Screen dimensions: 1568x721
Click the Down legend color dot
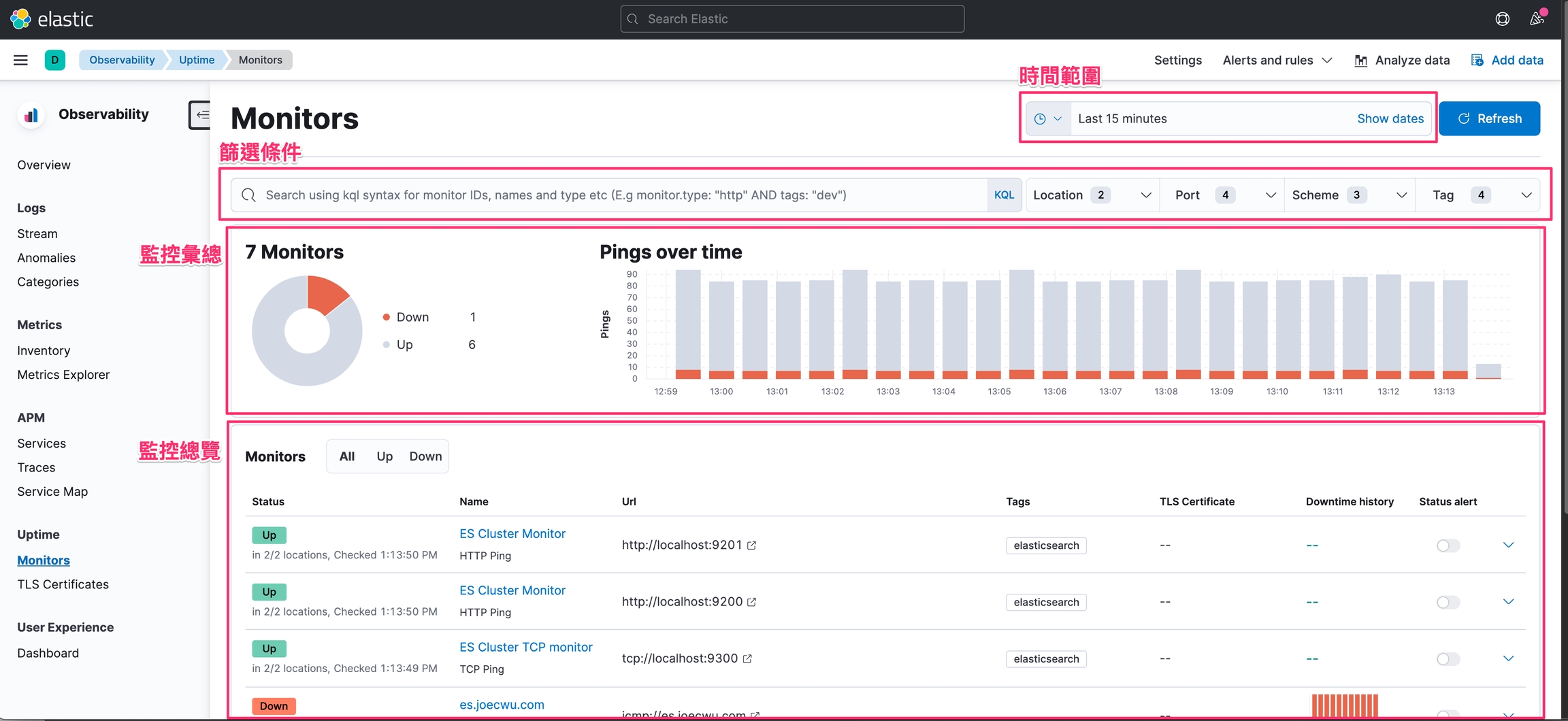[x=387, y=318]
